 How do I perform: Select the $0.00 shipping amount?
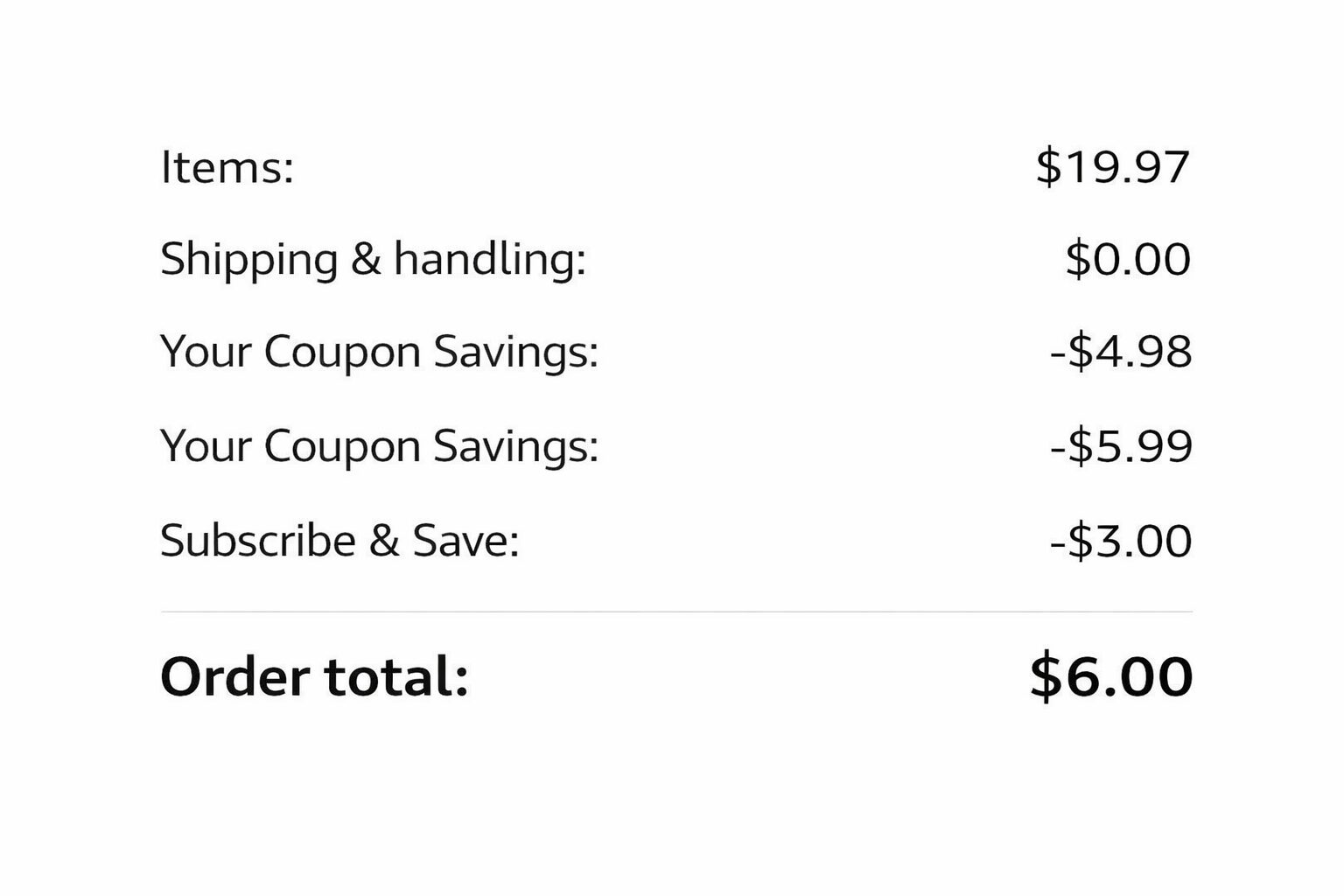(x=1128, y=260)
